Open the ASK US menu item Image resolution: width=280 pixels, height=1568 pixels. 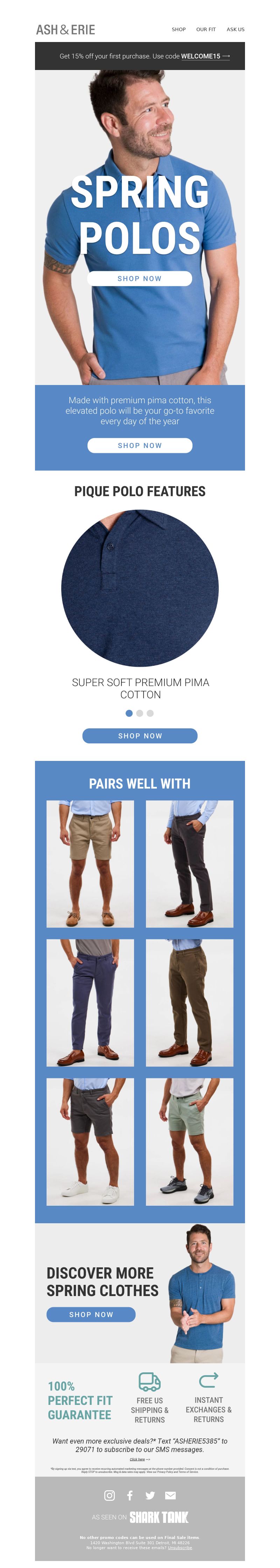coord(236,29)
